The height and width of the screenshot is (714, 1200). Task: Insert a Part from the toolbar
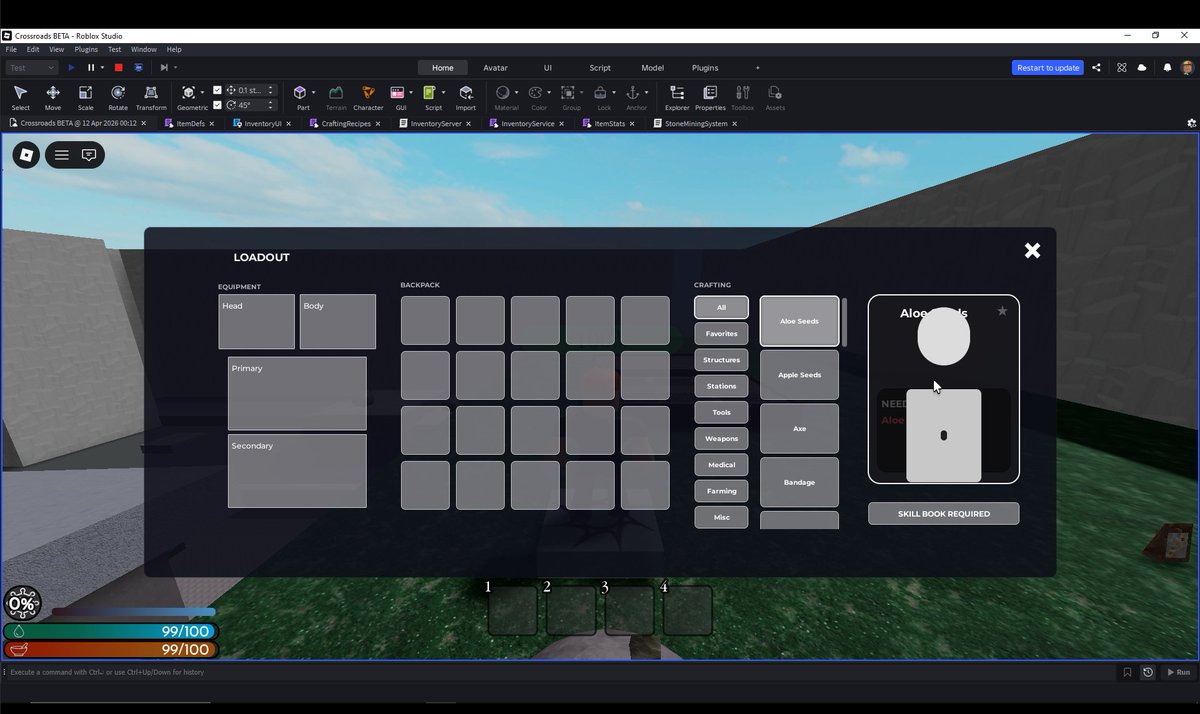click(302, 97)
